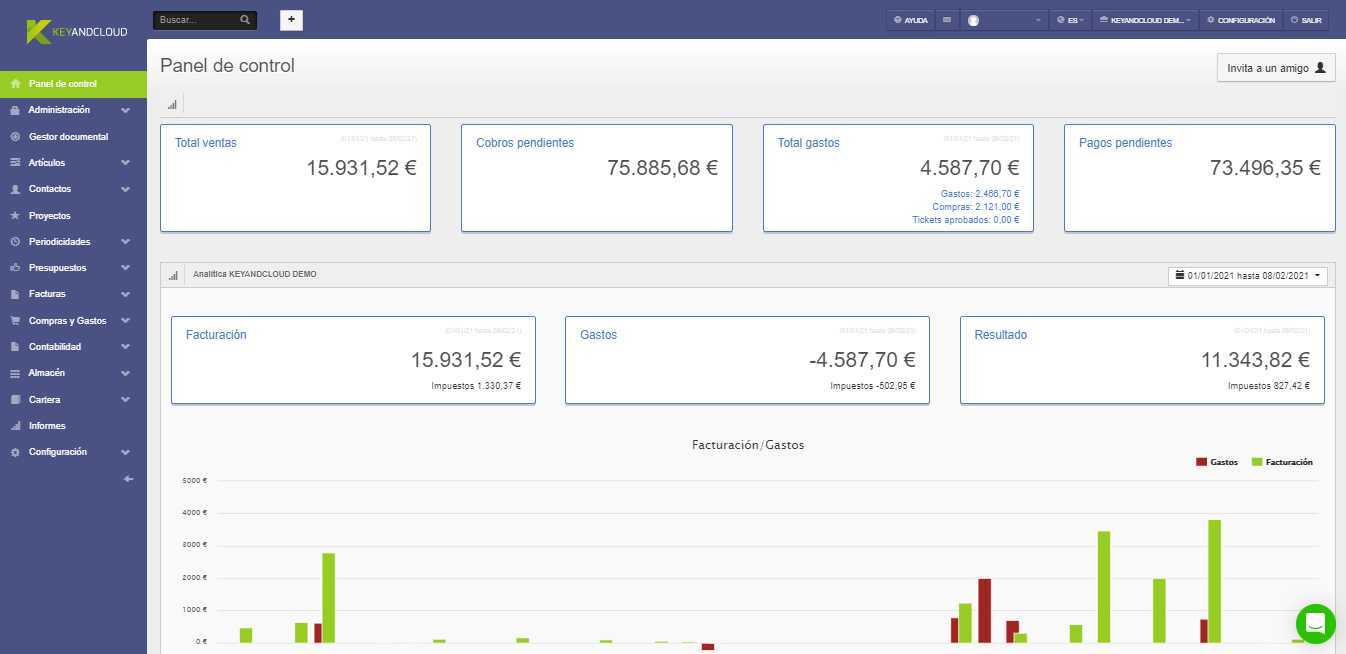Click the chart icon beside Analítica header

pyautogui.click(x=173, y=275)
